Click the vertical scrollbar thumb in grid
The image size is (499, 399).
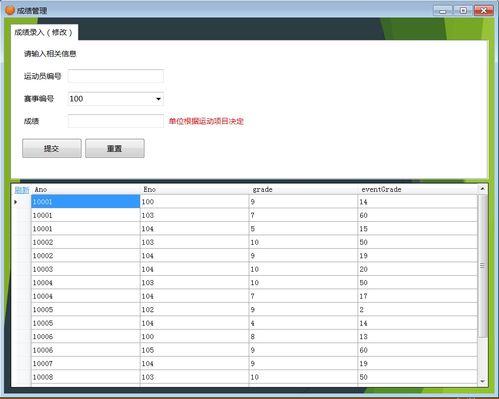(482, 266)
